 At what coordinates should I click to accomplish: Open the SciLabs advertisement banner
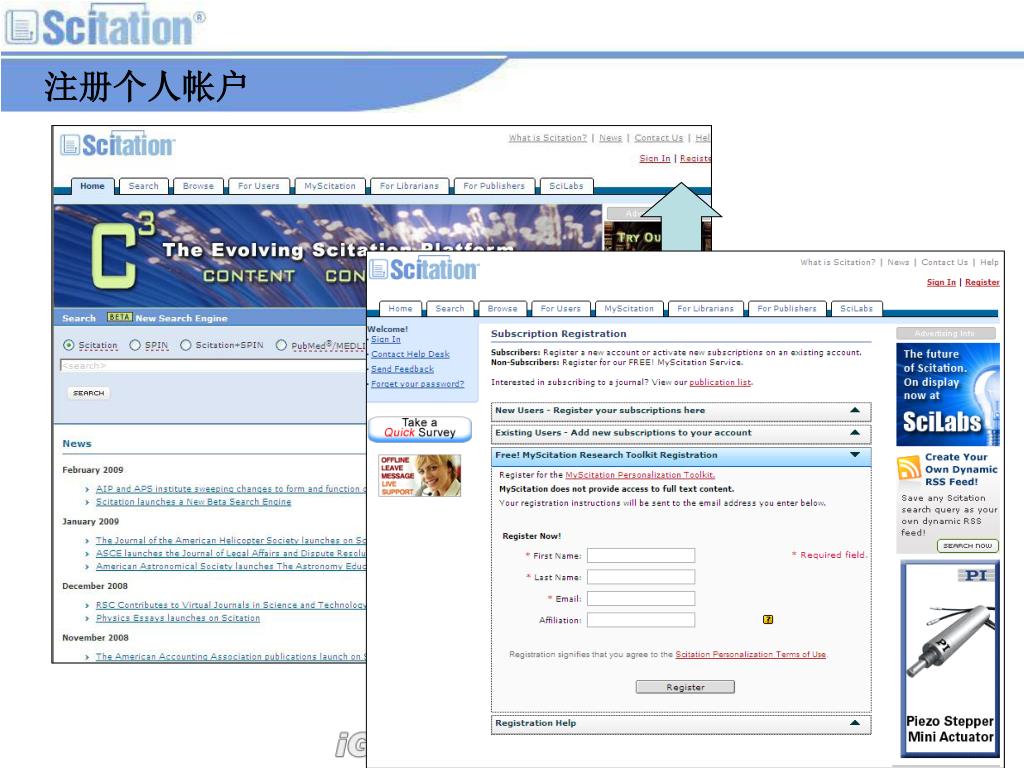[x=948, y=394]
